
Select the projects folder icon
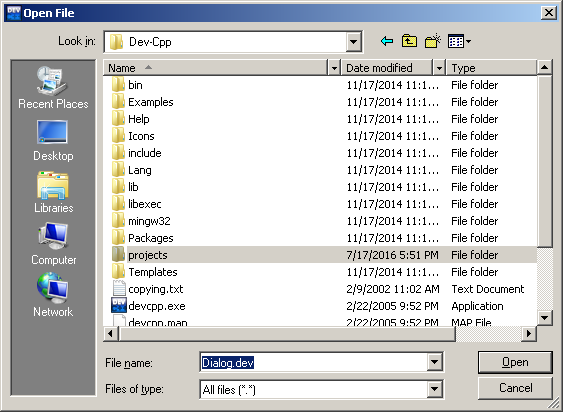(x=118, y=255)
